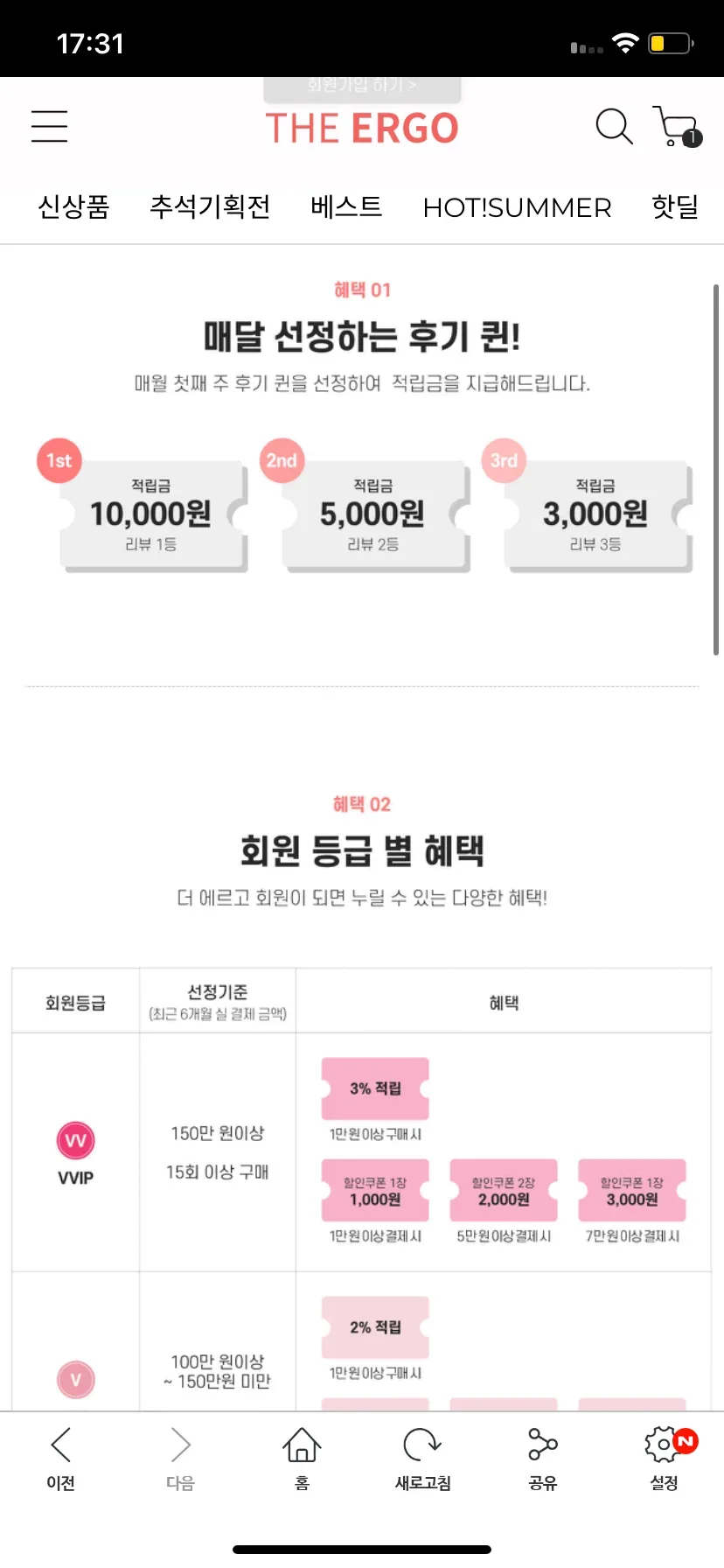Screen dimensions: 724x1568
Task: Switch to 추석기획전 tab
Action: tap(210, 206)
